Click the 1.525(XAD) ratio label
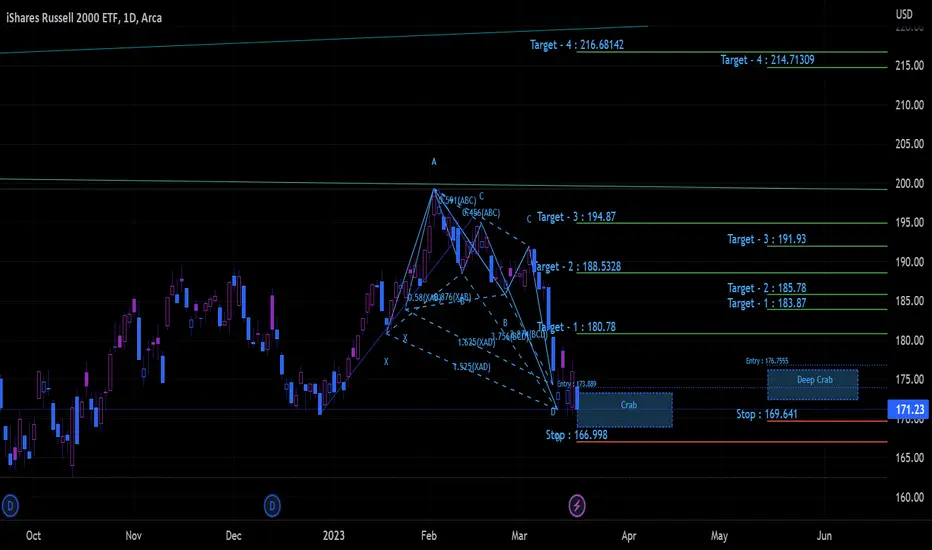The height and width of the screenshot is (550, 932). pos(471,367)
